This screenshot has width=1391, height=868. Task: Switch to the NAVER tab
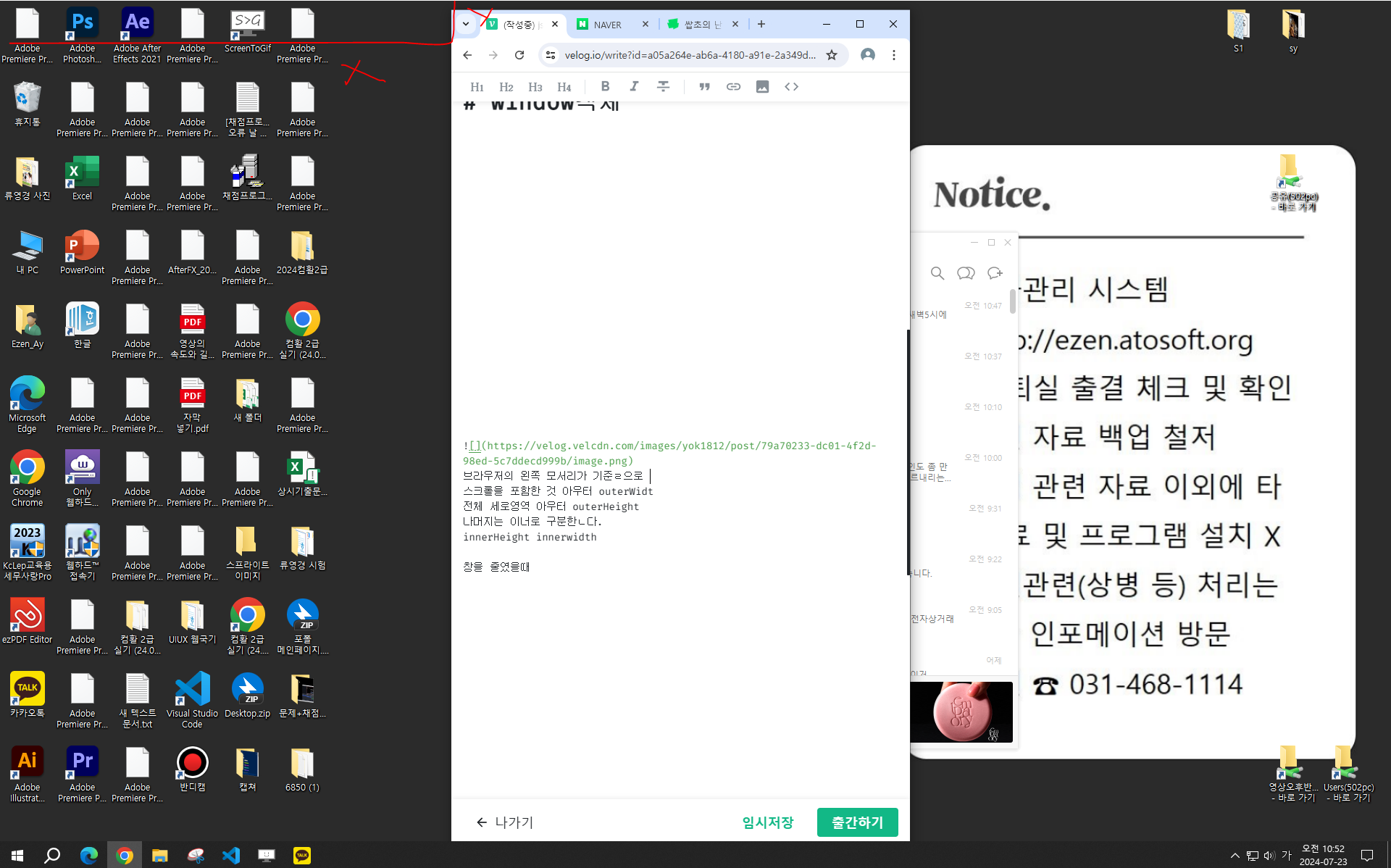607,25
